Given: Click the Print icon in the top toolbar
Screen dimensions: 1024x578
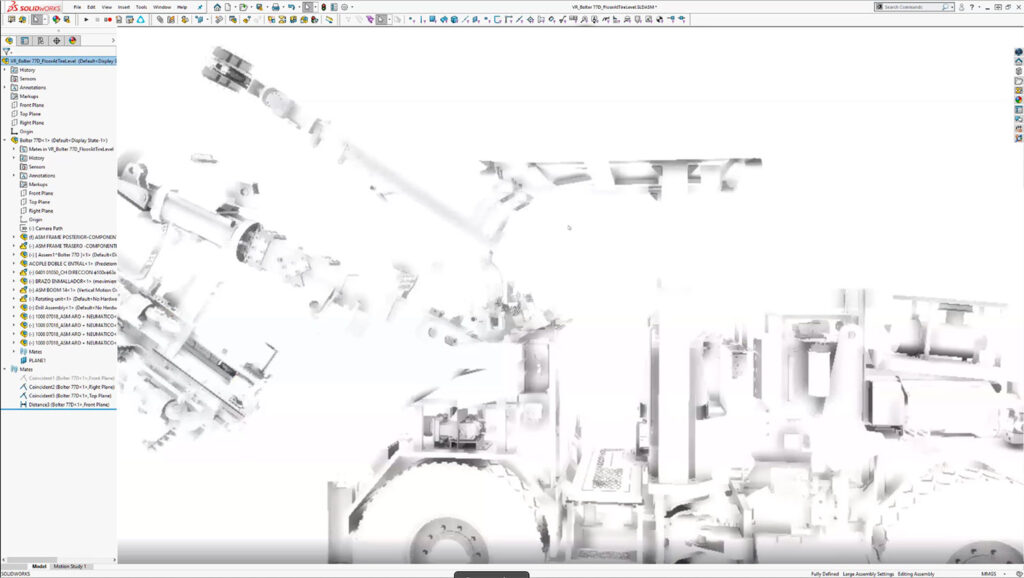Looking at the screenshot, I should coord(276,7).
